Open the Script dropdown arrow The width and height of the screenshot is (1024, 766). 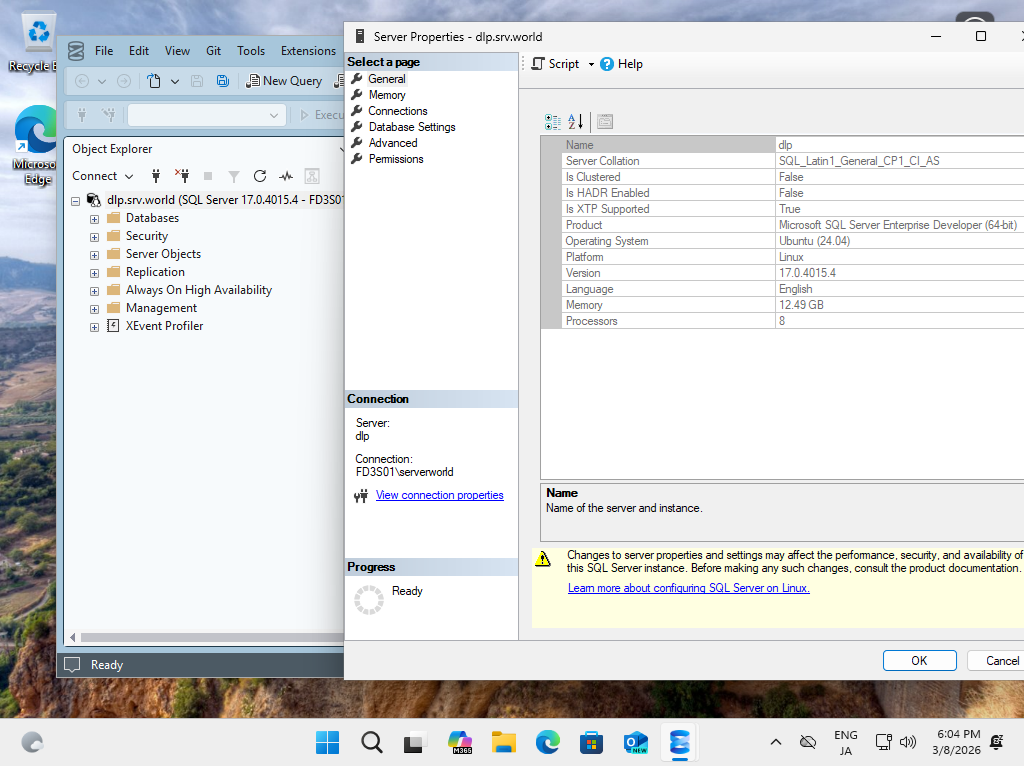(591, 64)
